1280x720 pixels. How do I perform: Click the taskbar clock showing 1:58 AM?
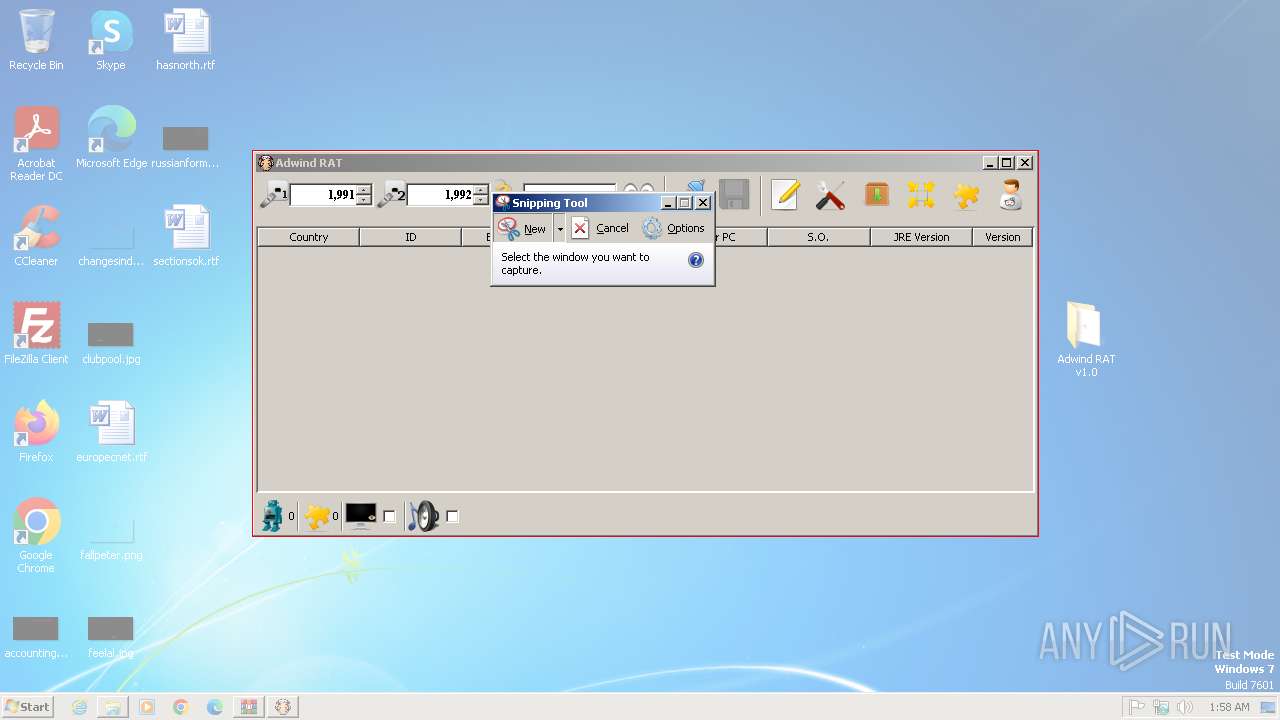(x=1229, y=707)
